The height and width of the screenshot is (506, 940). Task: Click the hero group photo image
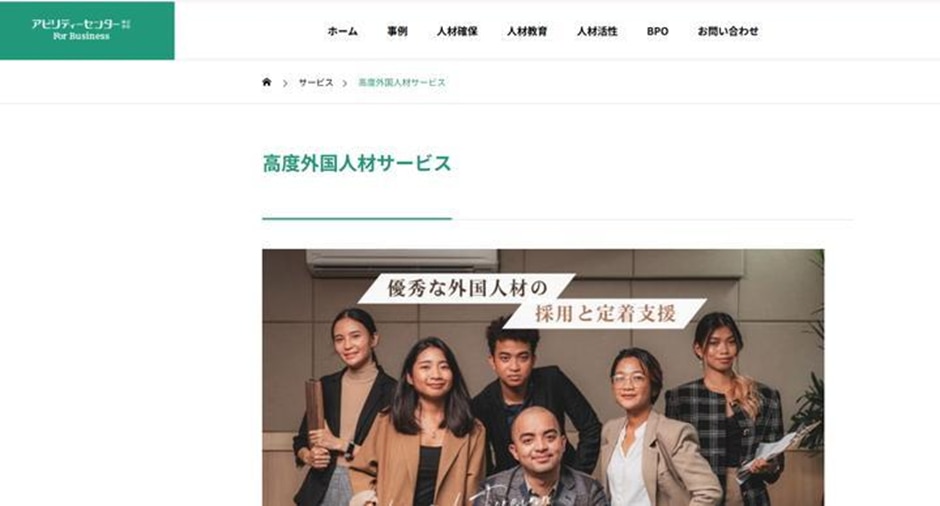click(x=543, y=378)
